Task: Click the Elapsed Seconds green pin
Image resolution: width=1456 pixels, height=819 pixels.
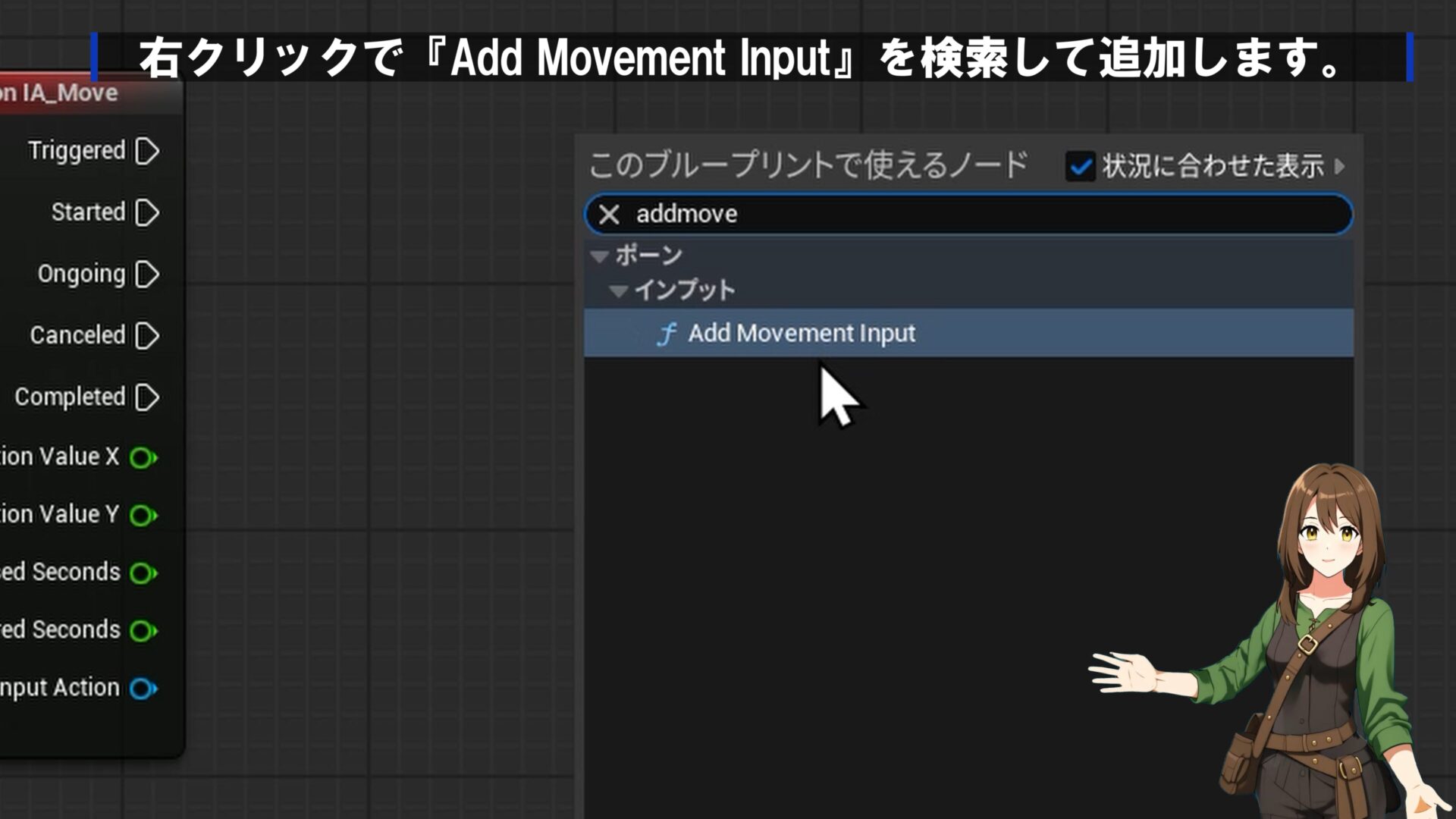Action: [x=142, y=573]
